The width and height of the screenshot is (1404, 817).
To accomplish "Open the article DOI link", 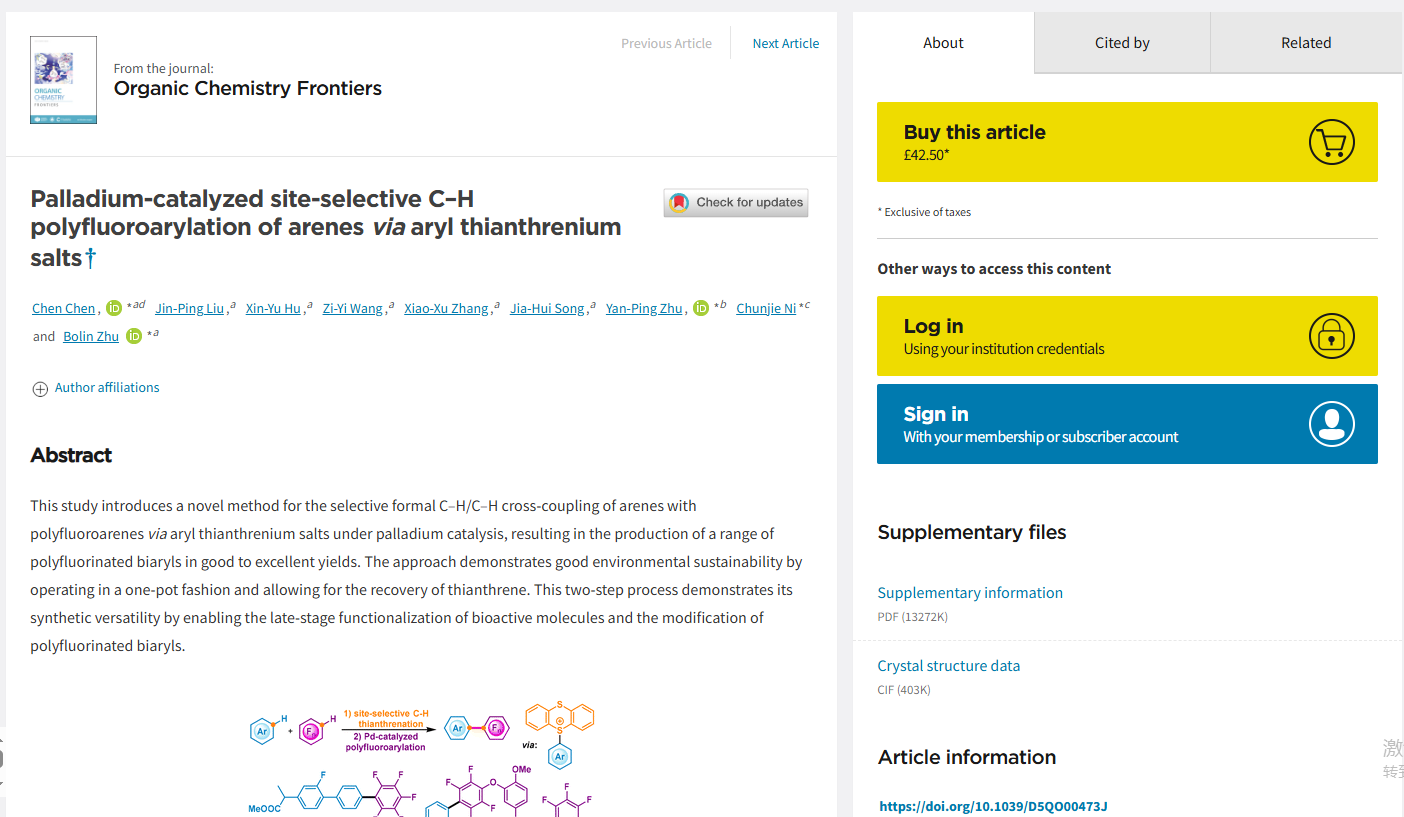I will [x=994, y=806].
